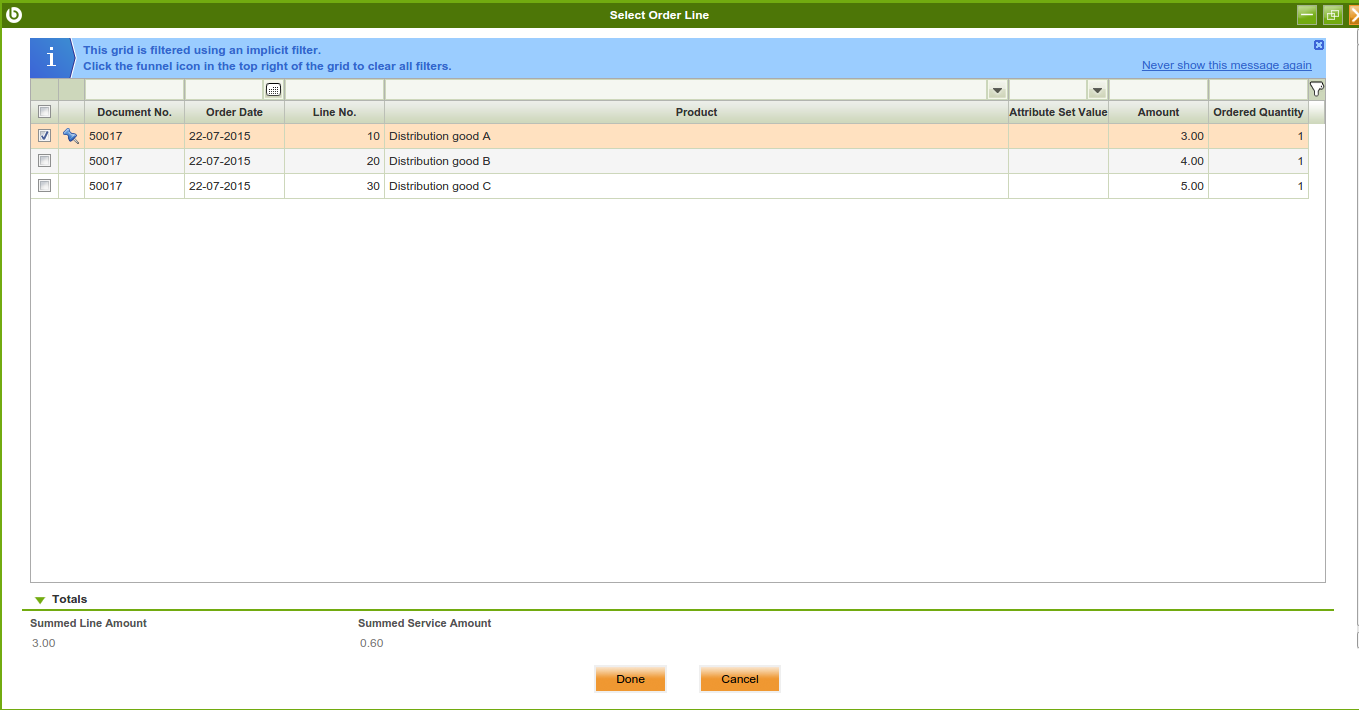Click the Openbravo logo in the title bar

(x=14, y=14)
